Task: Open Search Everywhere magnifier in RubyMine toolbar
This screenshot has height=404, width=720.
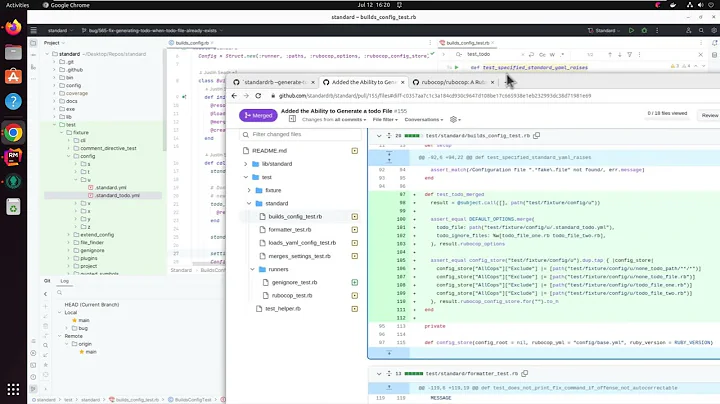Action: point(701,30)
